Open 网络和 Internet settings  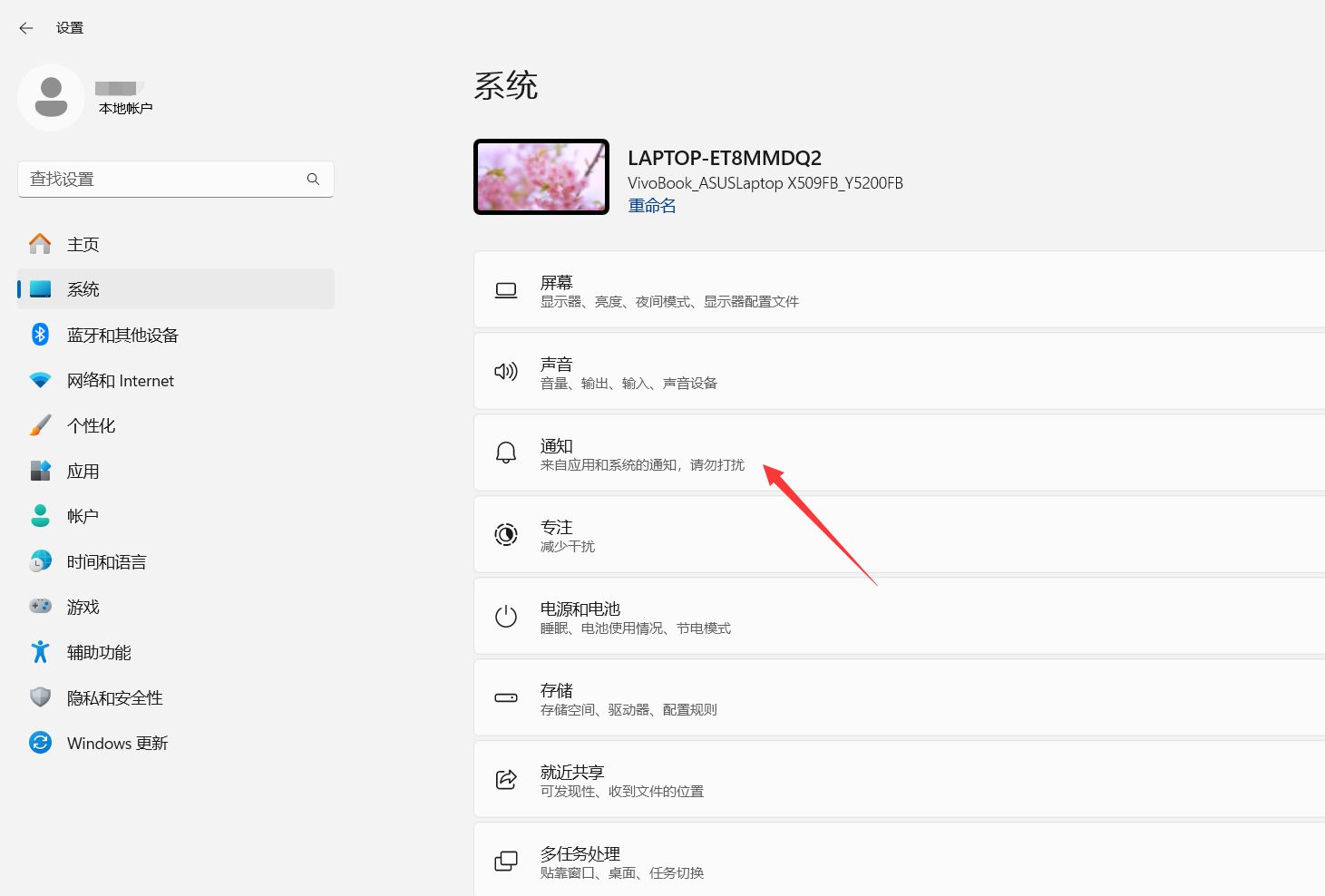pos(176,380)
